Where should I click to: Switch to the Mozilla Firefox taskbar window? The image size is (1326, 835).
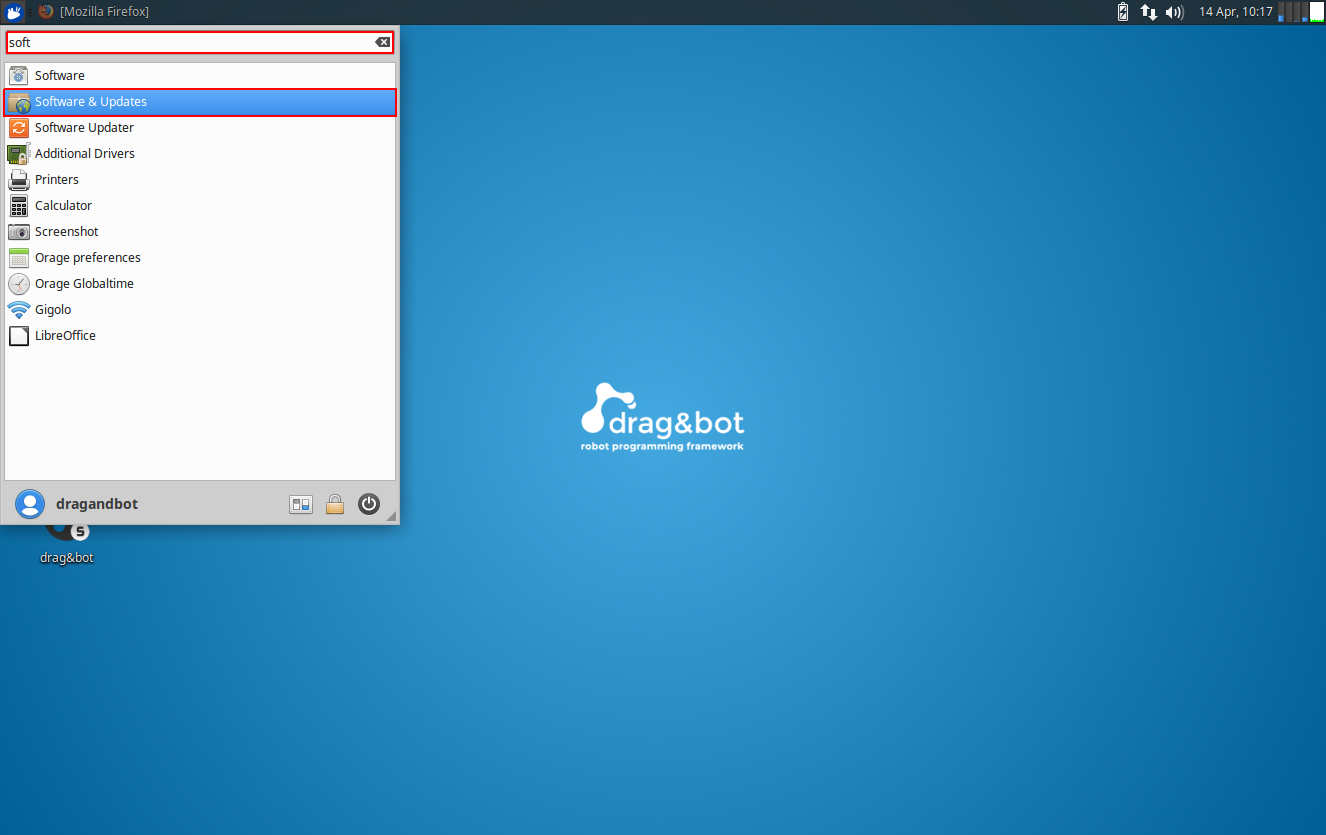coord(94,12)
